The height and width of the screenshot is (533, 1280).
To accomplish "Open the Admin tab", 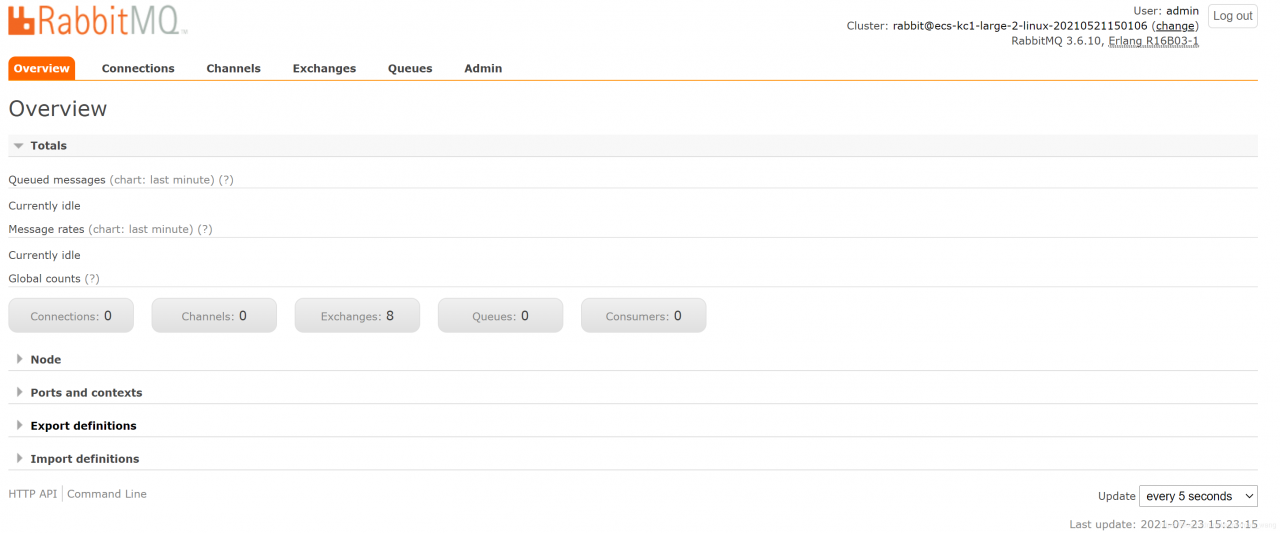I will pos(483,68).
